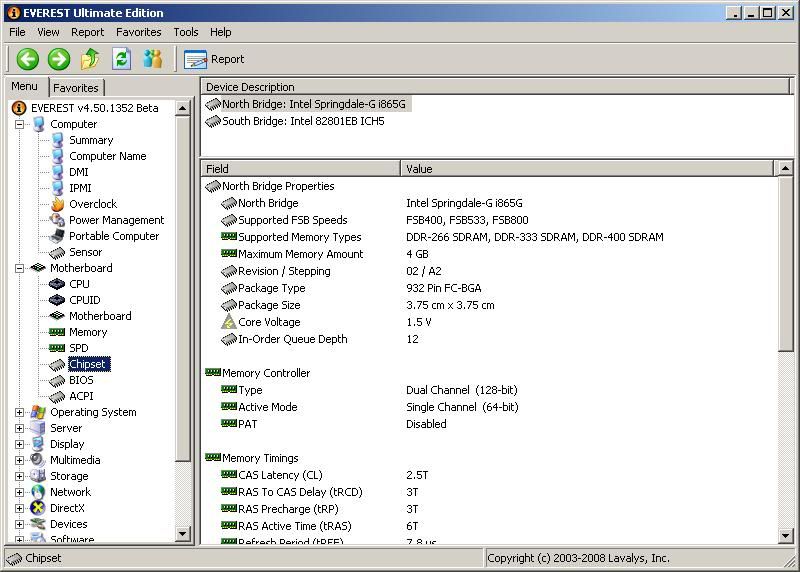The image size is (800, 572).
Task: Click the green Back arrow button
Action: click(28, 59)
